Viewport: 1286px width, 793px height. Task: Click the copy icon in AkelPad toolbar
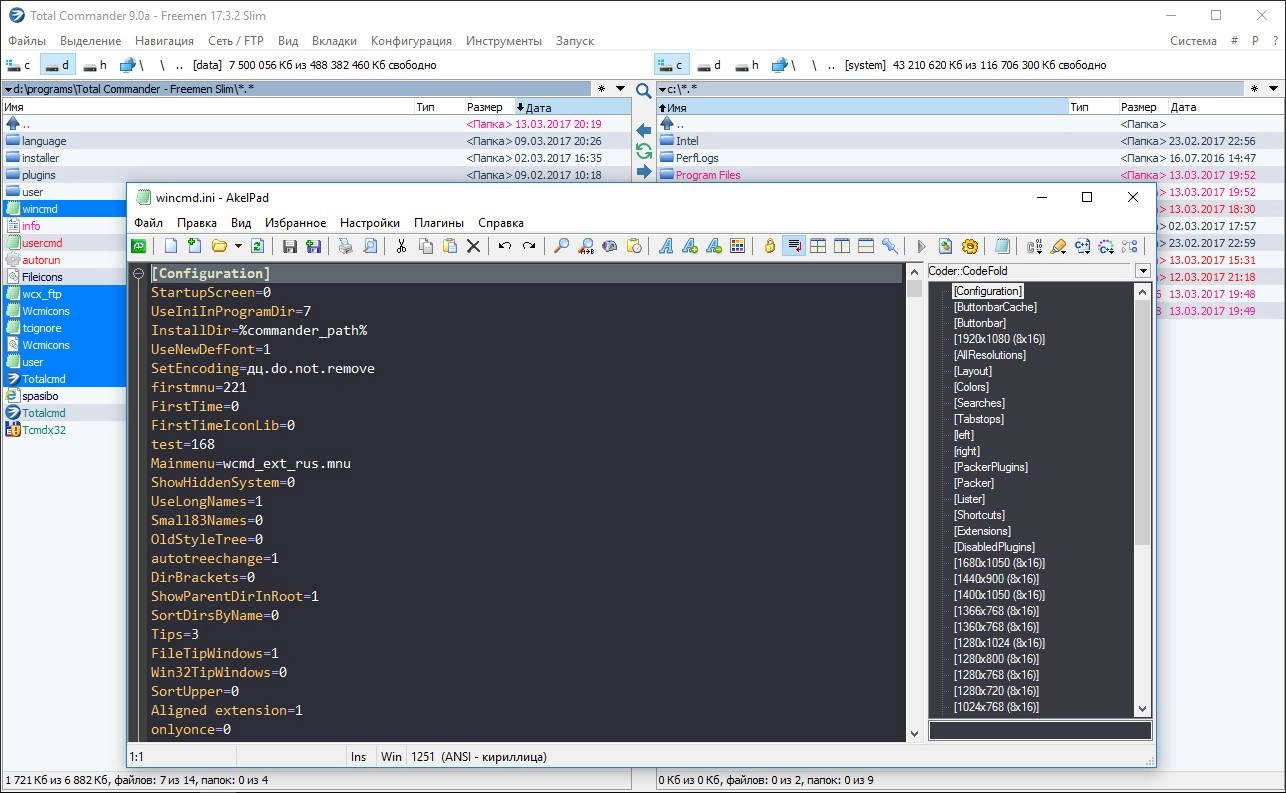coord(425,246)
